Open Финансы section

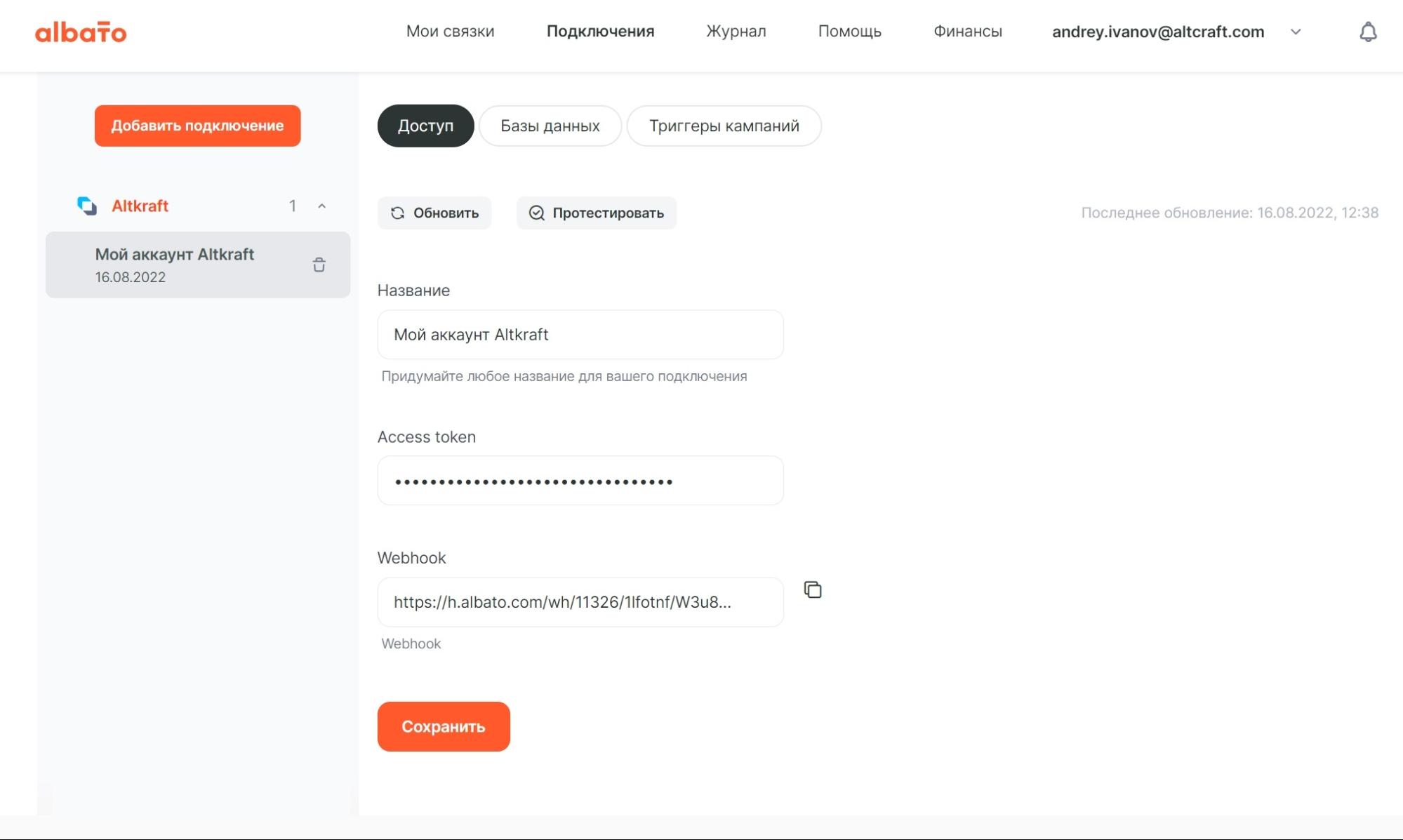coord(967,32)
